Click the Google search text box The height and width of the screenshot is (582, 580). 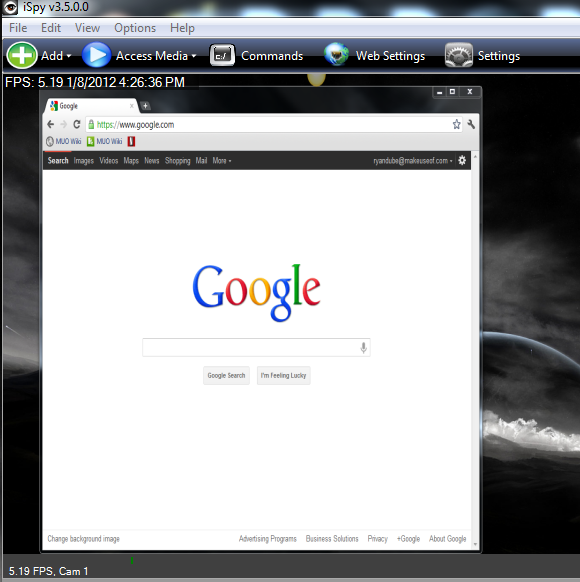click(x=256, y=347)
